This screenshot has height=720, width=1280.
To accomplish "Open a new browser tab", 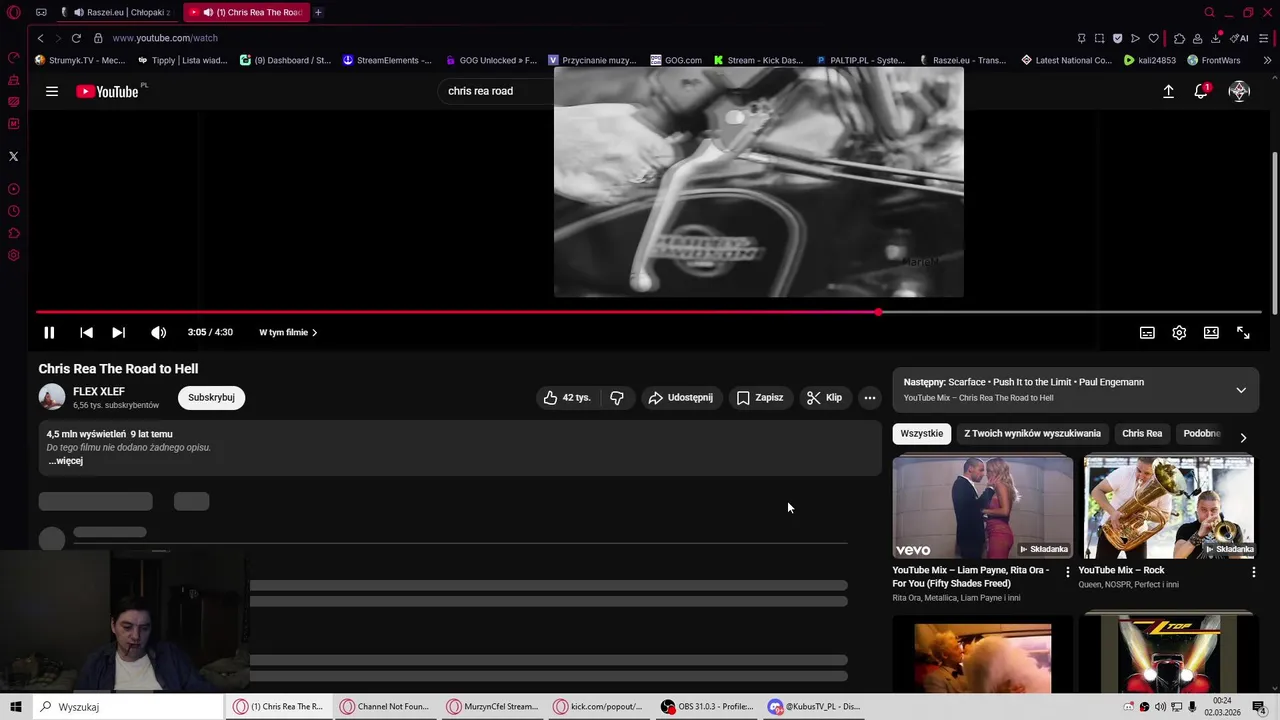I will click(x=318, y=12).
